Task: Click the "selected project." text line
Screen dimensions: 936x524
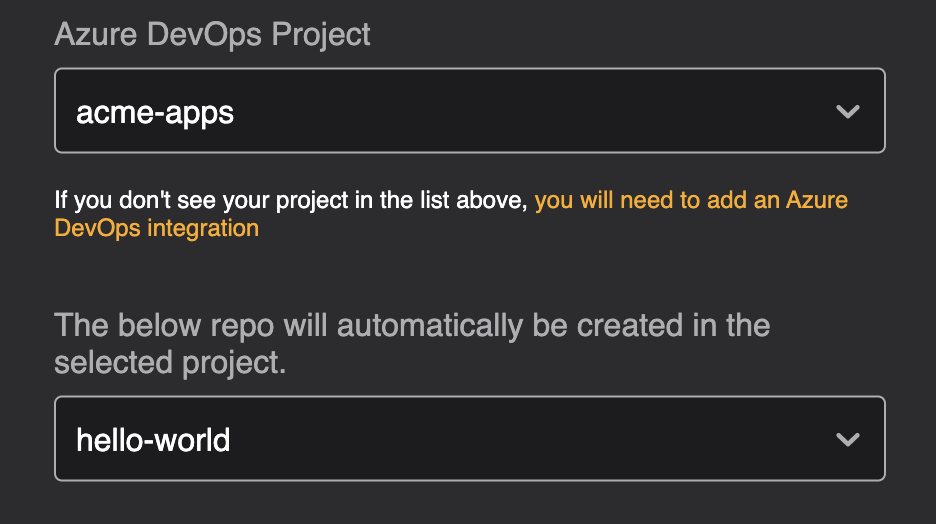Action: point(170,363)
